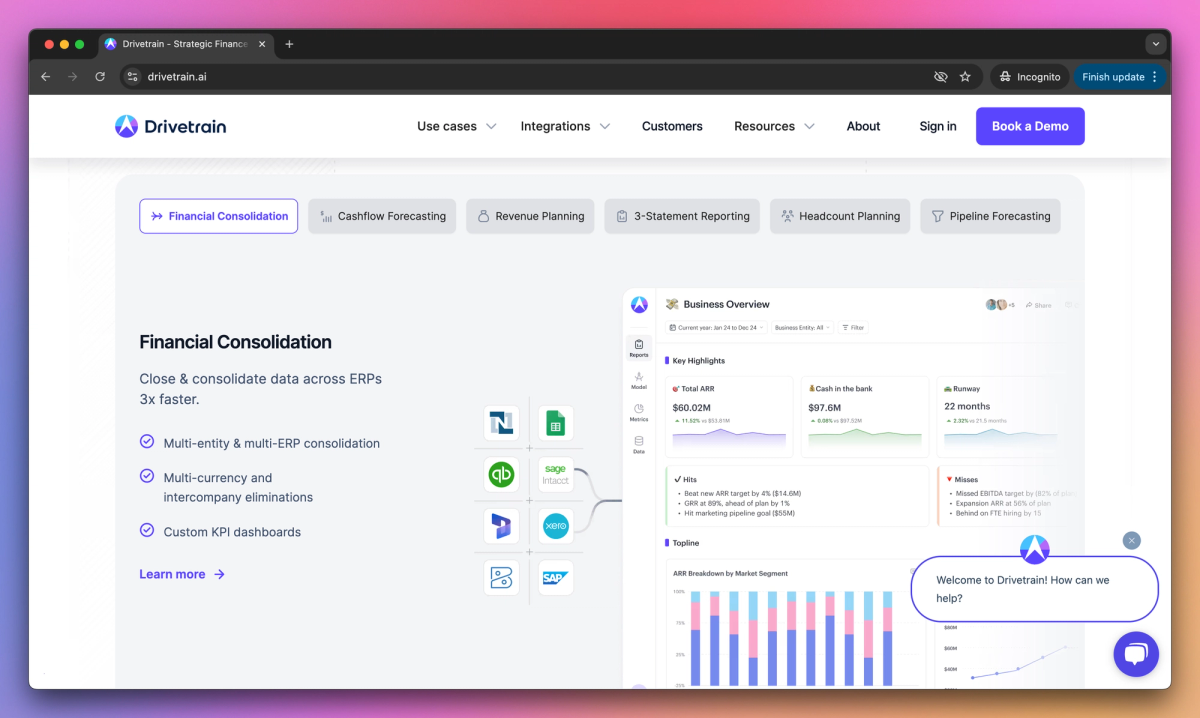Click the Reports icon in dashboard sidebar
1200x718 pixels.
coord(639,348)
